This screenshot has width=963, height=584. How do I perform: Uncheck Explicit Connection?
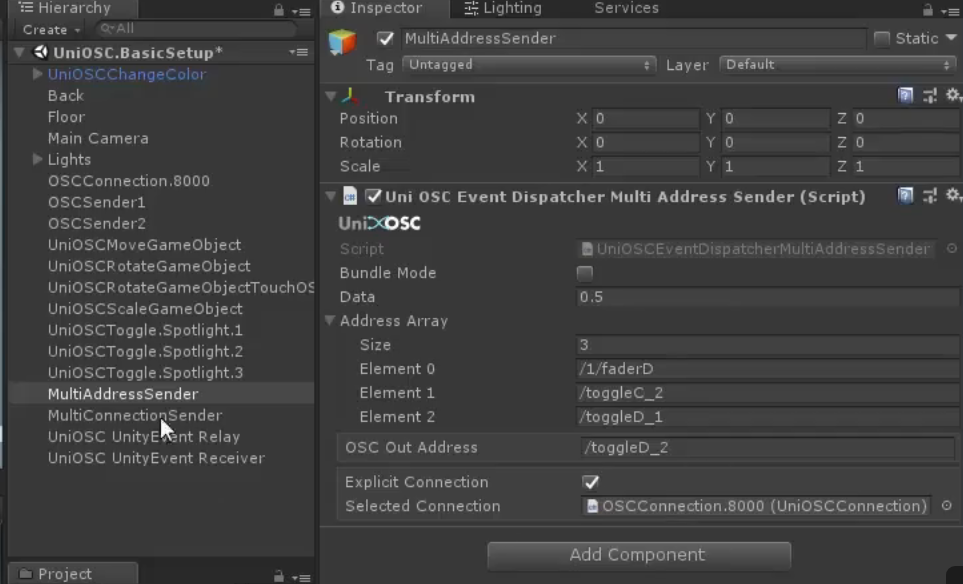(x=591, y=482)
